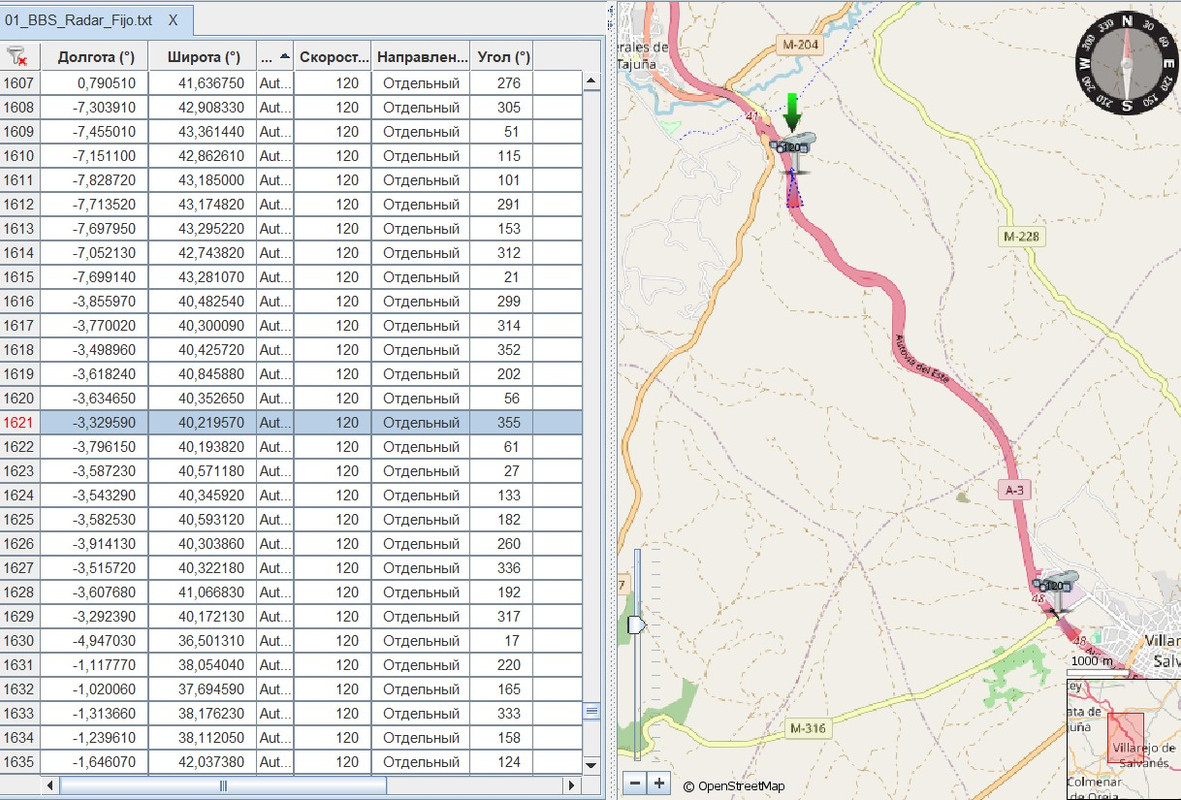Click longitude cell 0,790510
The width and height of the screenshot is (1181, 800).
pos(95,83)
